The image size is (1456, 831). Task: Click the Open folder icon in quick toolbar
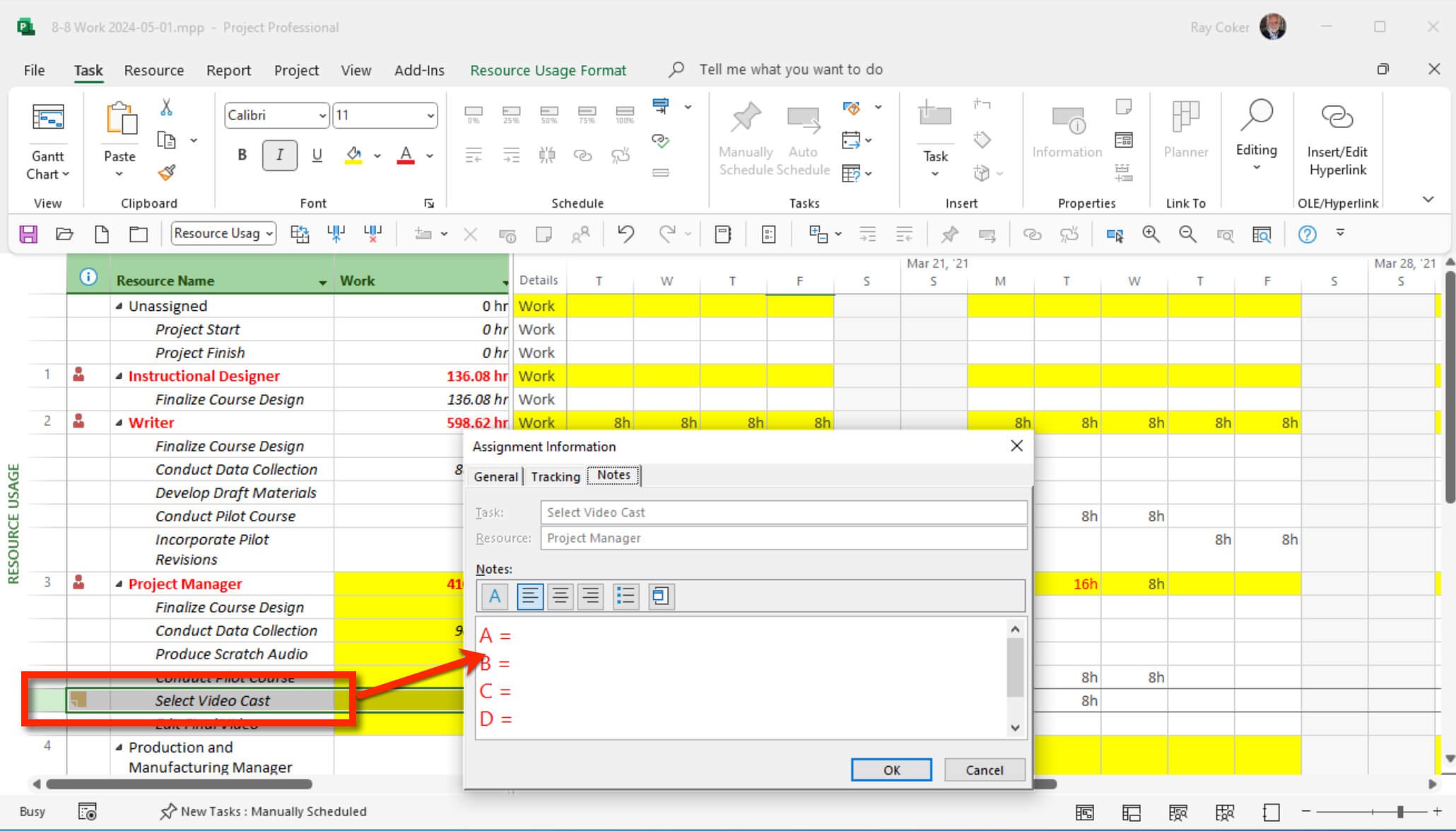coord(64,234)
